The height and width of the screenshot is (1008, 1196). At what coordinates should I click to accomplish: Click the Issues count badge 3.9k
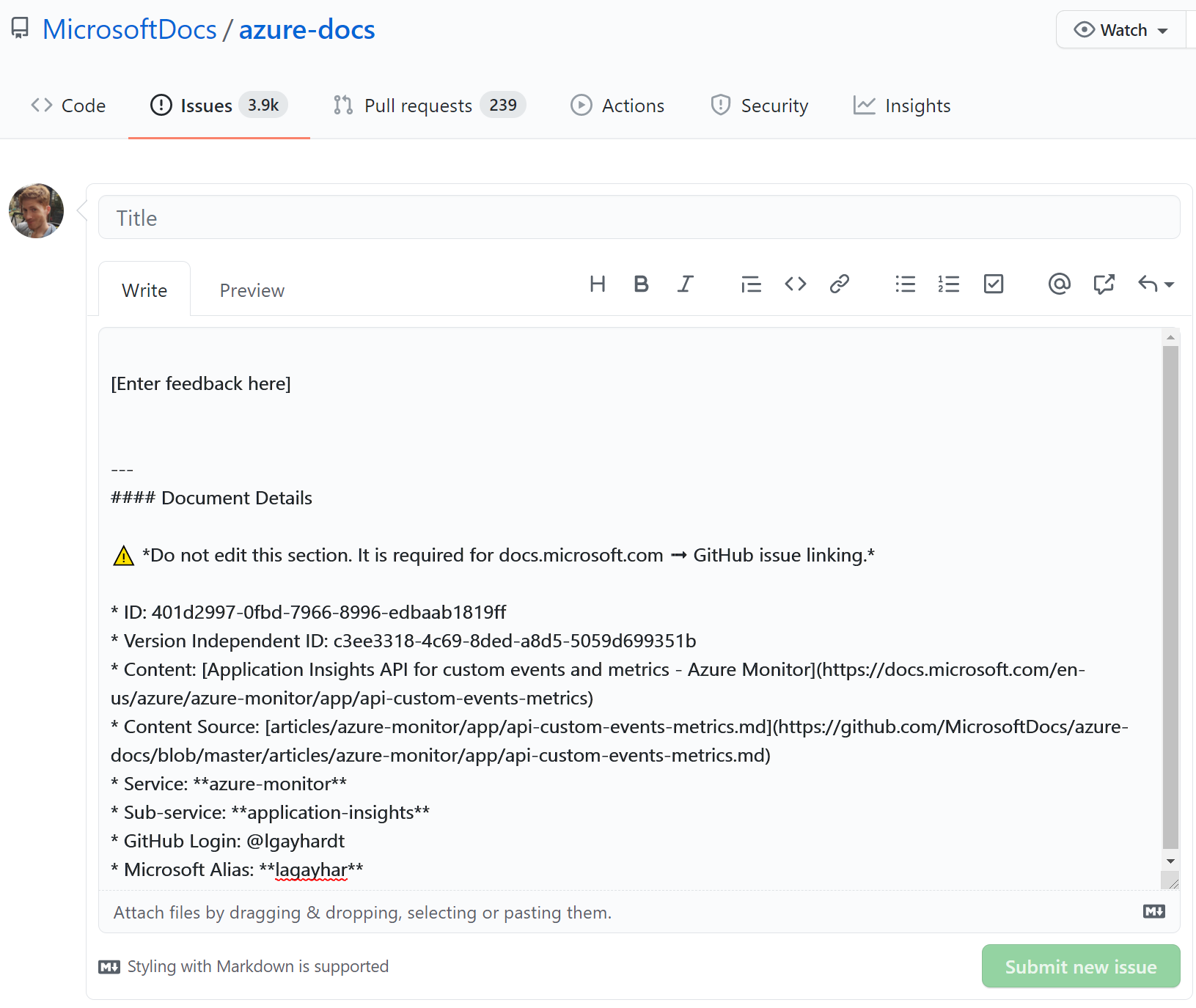[x=263, y=105]
